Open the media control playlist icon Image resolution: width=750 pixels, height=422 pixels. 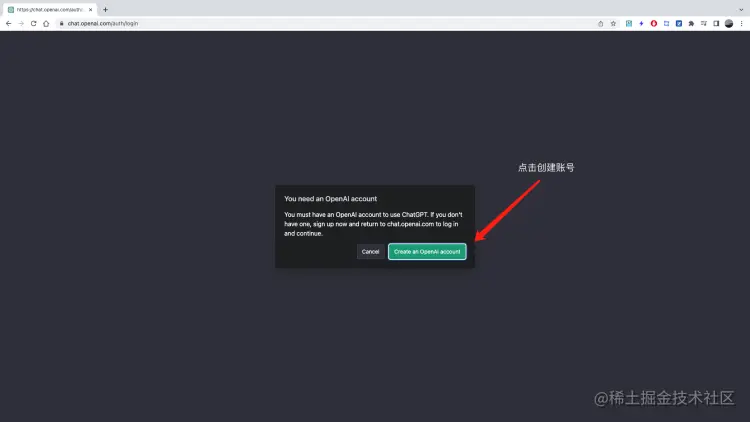704,23
